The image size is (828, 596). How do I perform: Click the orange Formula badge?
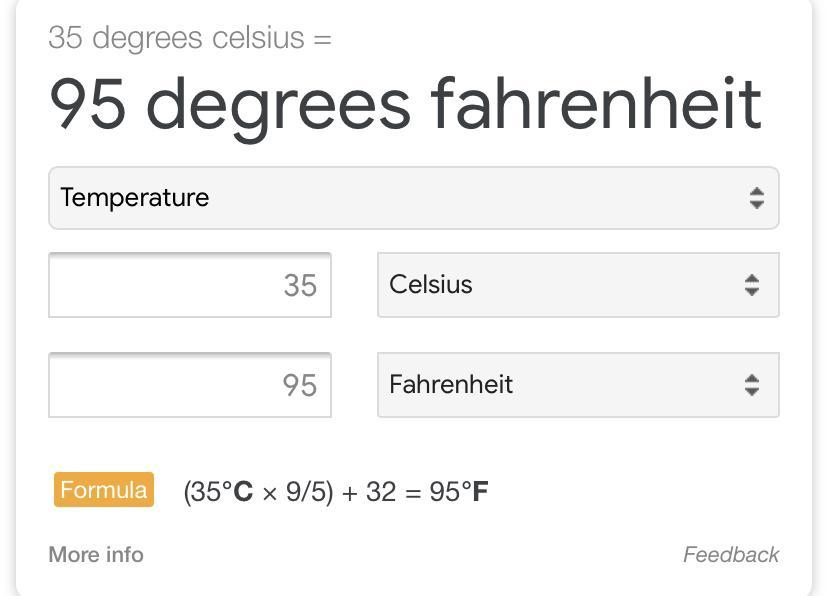[x=104, y=490]
